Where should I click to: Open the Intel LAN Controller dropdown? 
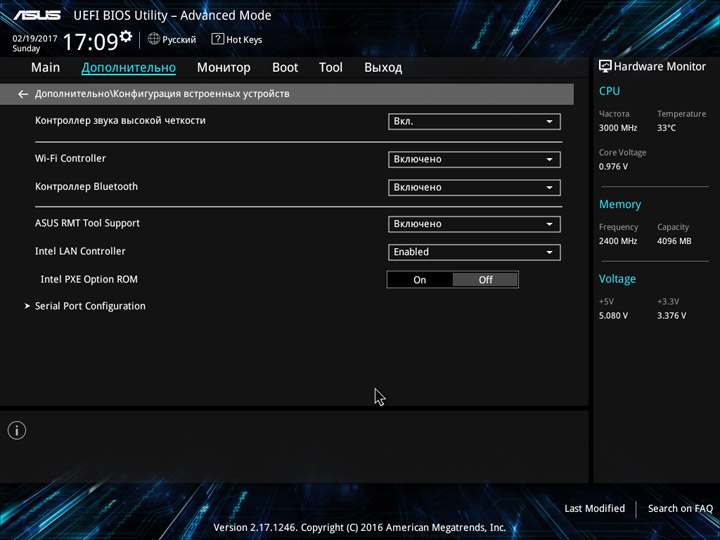coord(474,252)
